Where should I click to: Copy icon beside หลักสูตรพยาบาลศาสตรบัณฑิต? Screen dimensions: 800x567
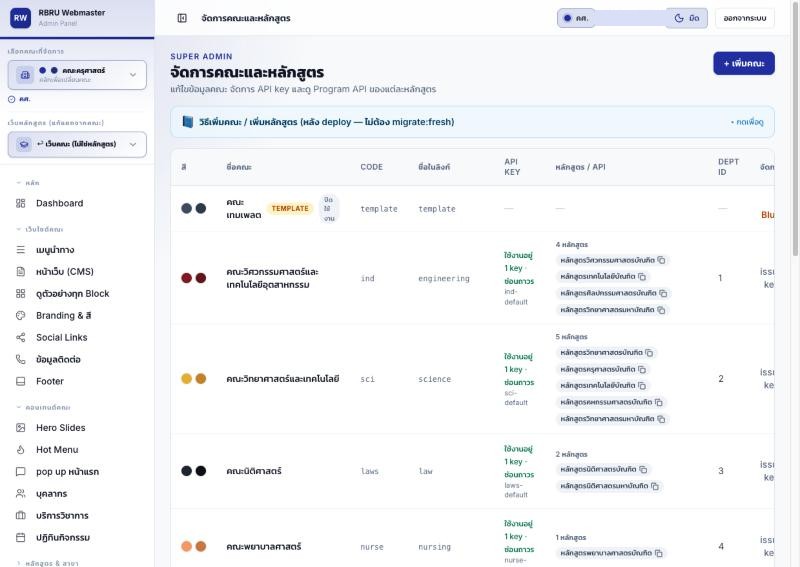pos(659,553)
